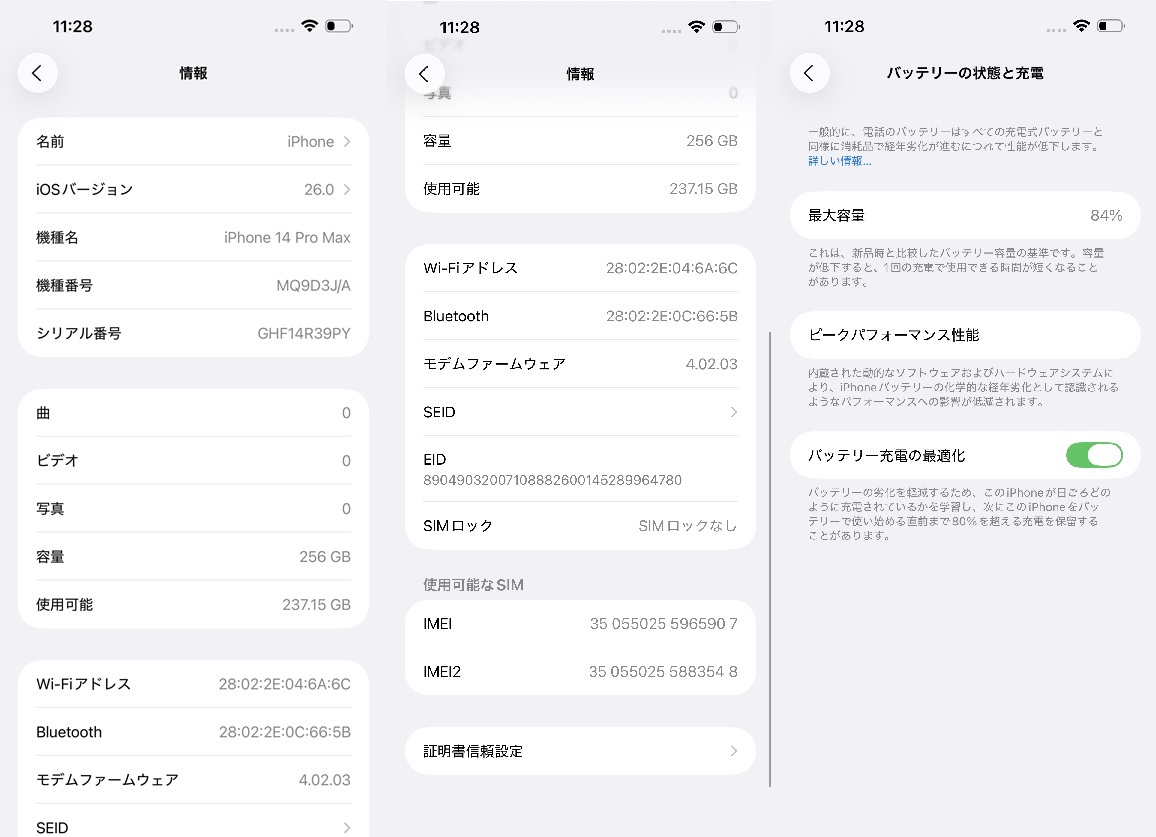
Task: Select the IMEI number row
Action: [580, 623]
